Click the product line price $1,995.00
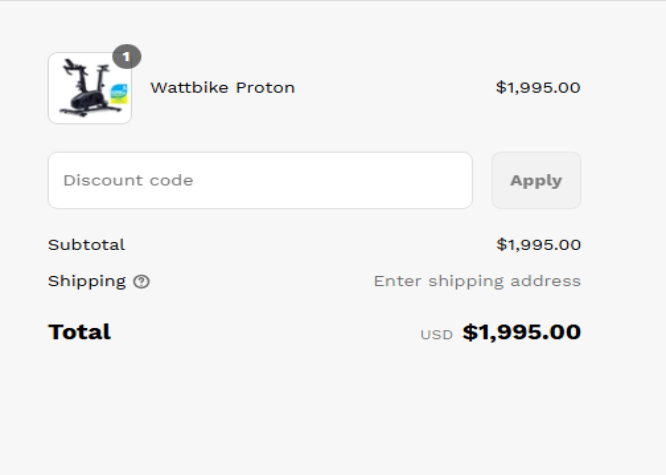666x475 pixels. [x=538, y=88]
